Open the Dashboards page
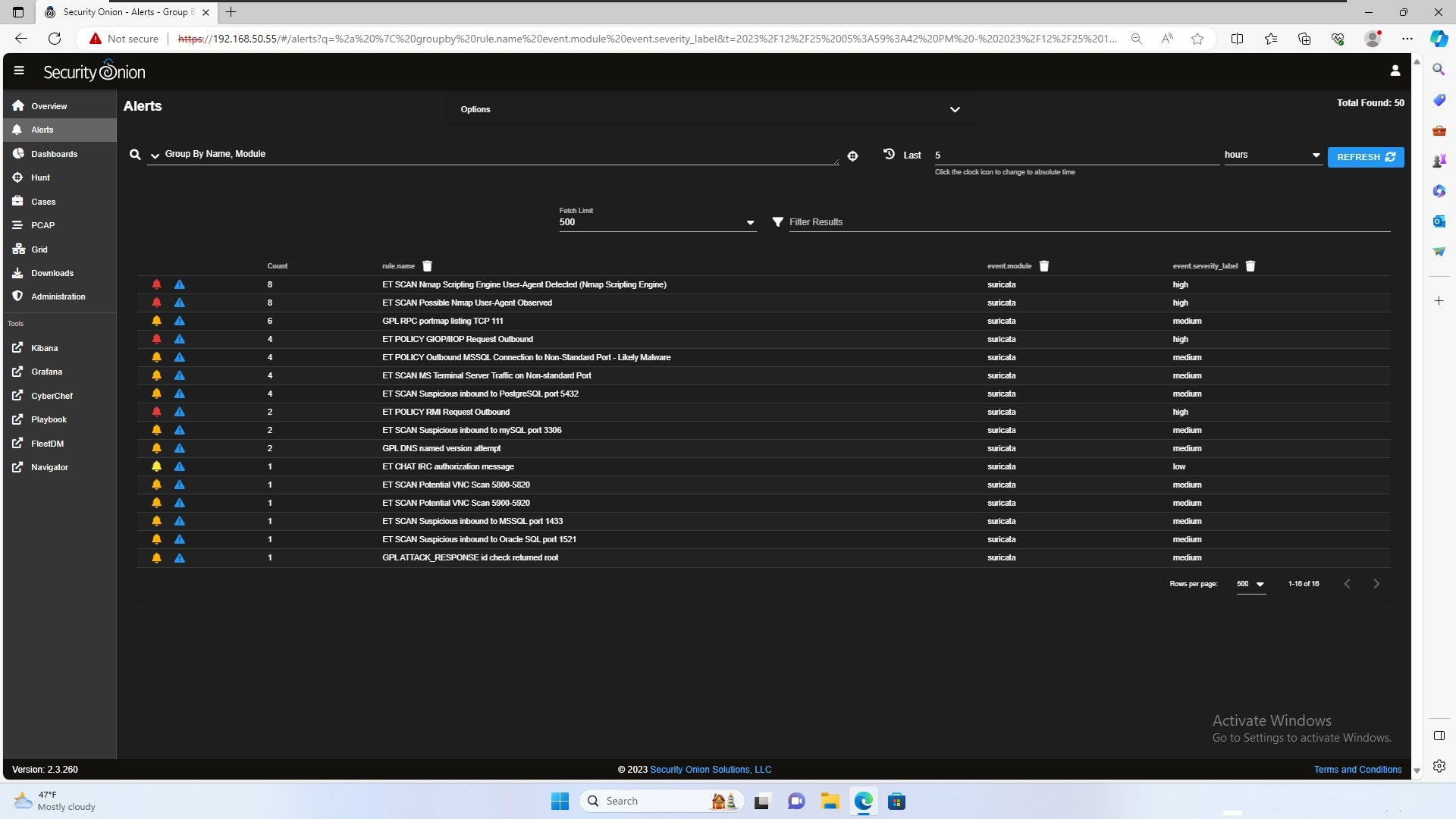Image resolution: width=1456 pixels, height=819 pixels. (x=60, y=154)
